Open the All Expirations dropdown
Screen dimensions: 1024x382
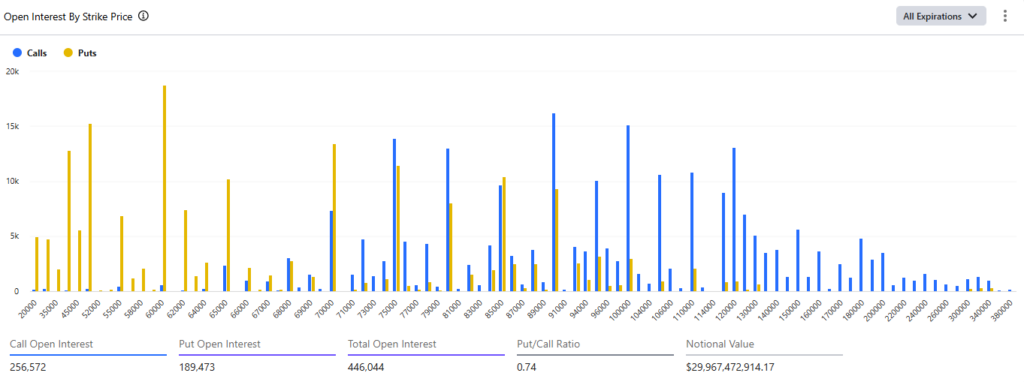pyautogui.click(x=941, y=16)
